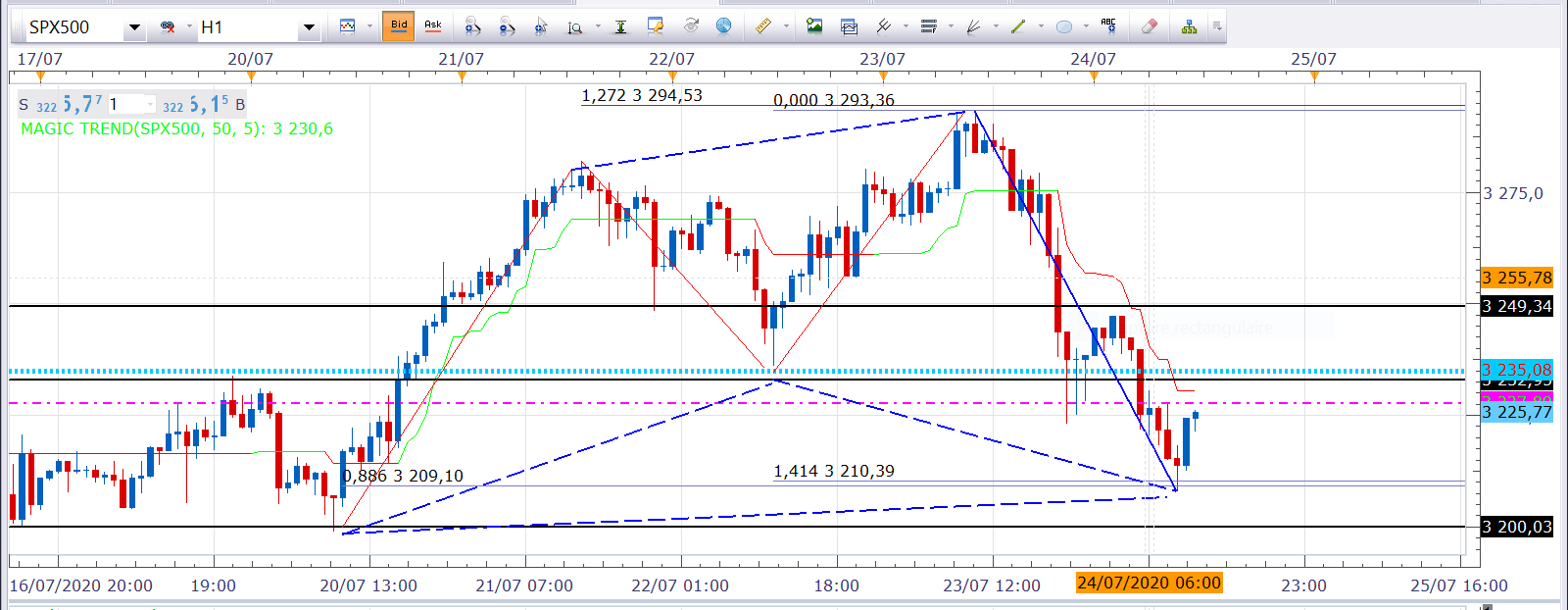The height and width of the screenshot is (610, 1568).
Task: Toggle the Ask price display
Action: point(433,26)
